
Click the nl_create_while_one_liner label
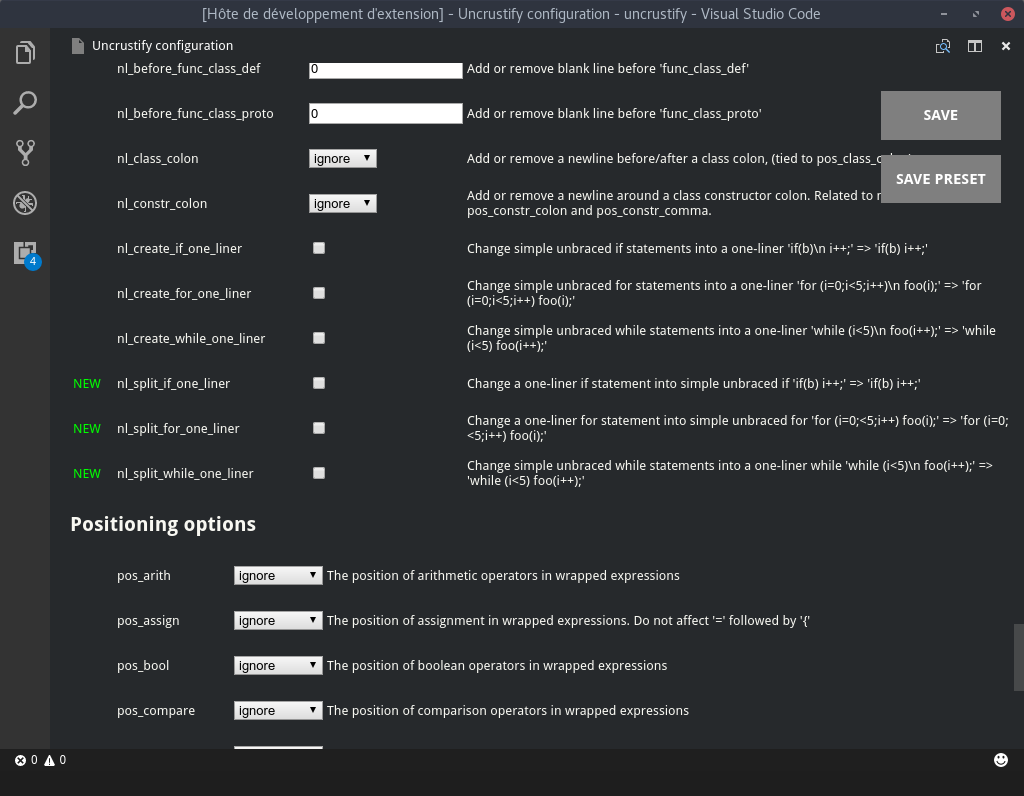point(191,339)
